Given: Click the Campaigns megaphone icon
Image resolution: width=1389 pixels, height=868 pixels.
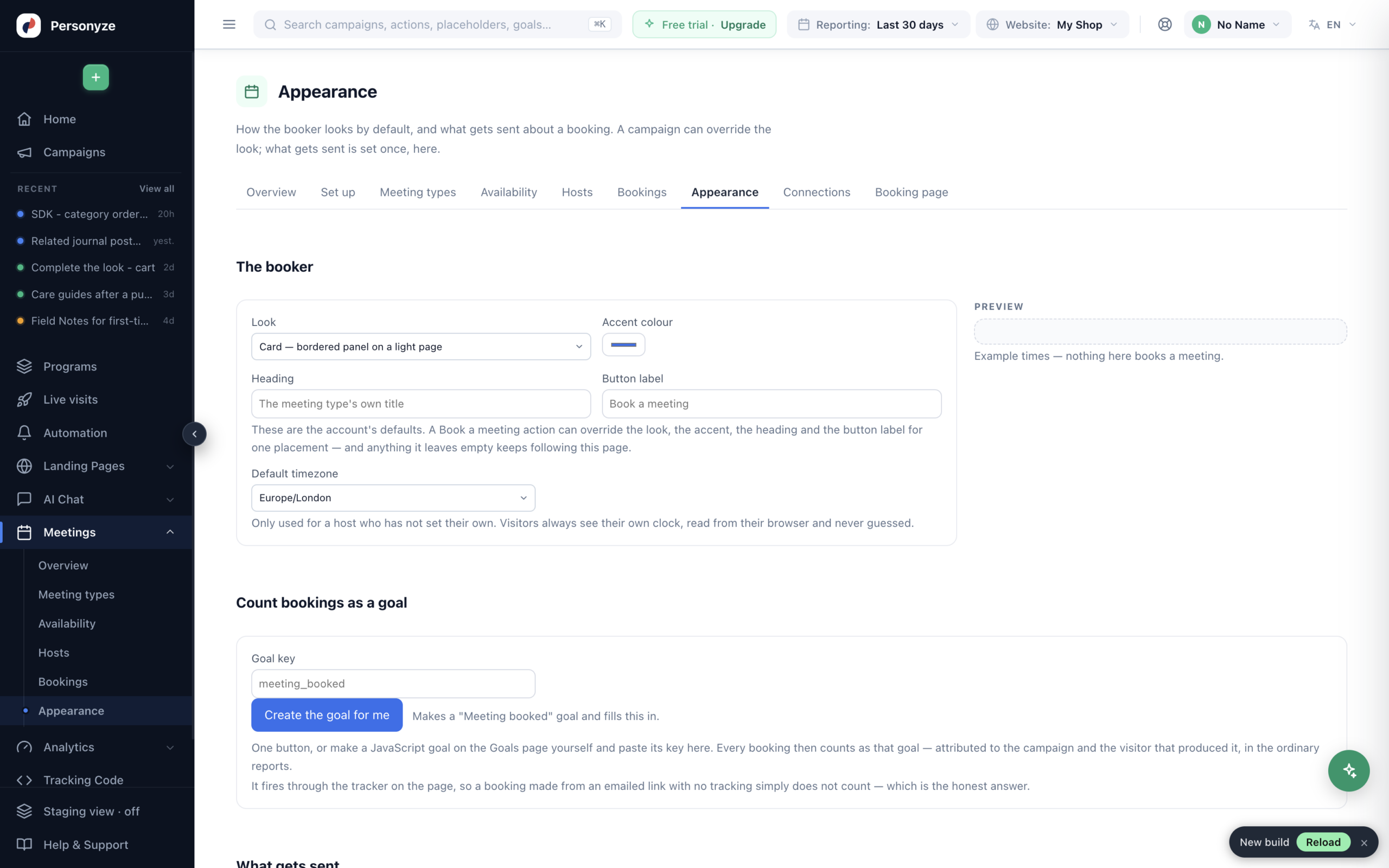Looking at the screenshot, I should click(x=24, y=152).
